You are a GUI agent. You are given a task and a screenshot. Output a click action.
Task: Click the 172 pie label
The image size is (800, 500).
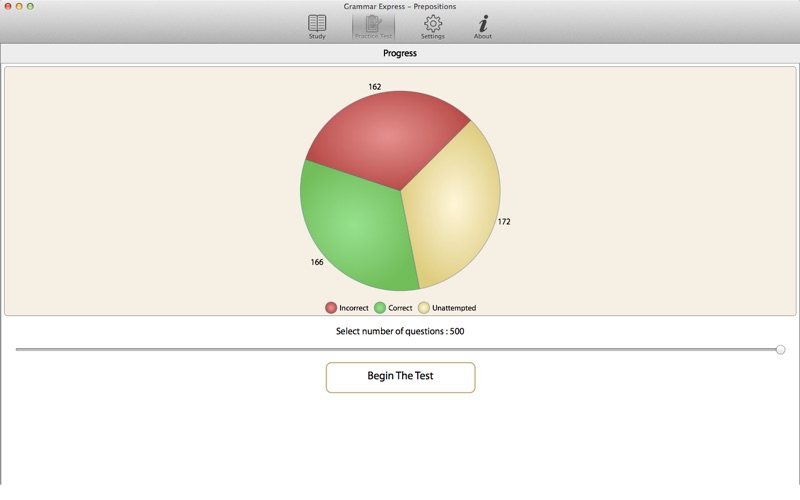pos(504,221)
